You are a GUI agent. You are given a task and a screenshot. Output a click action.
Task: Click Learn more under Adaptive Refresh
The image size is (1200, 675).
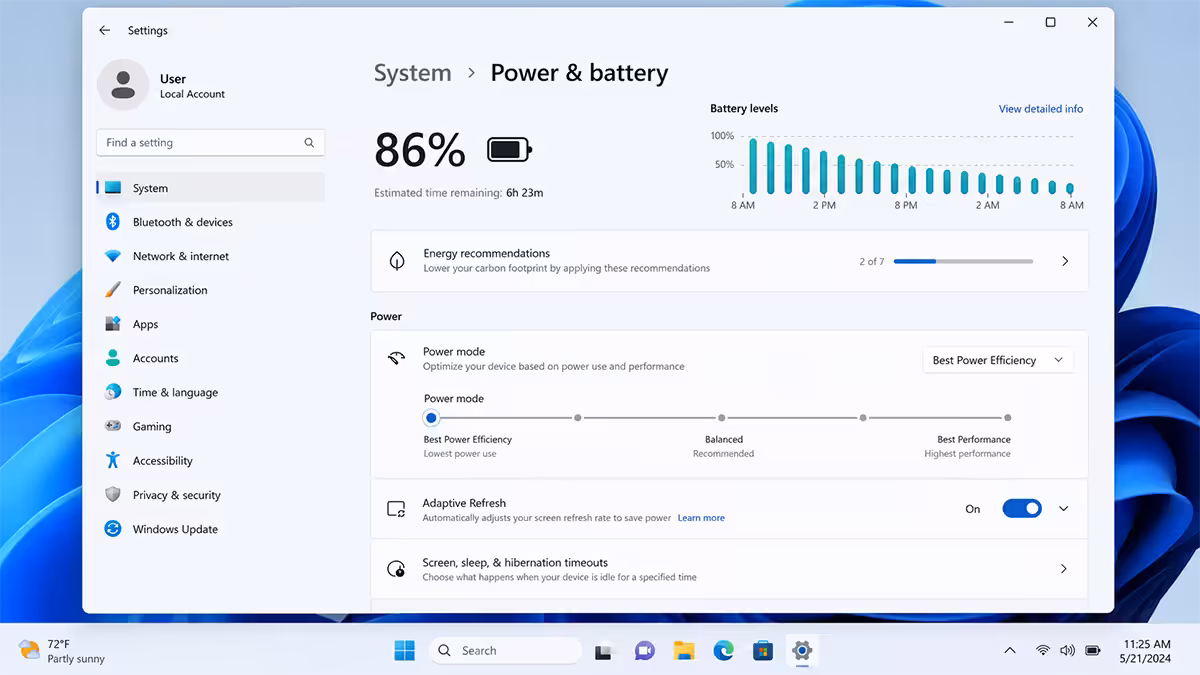pyautogui.click(x=701, y=518)
